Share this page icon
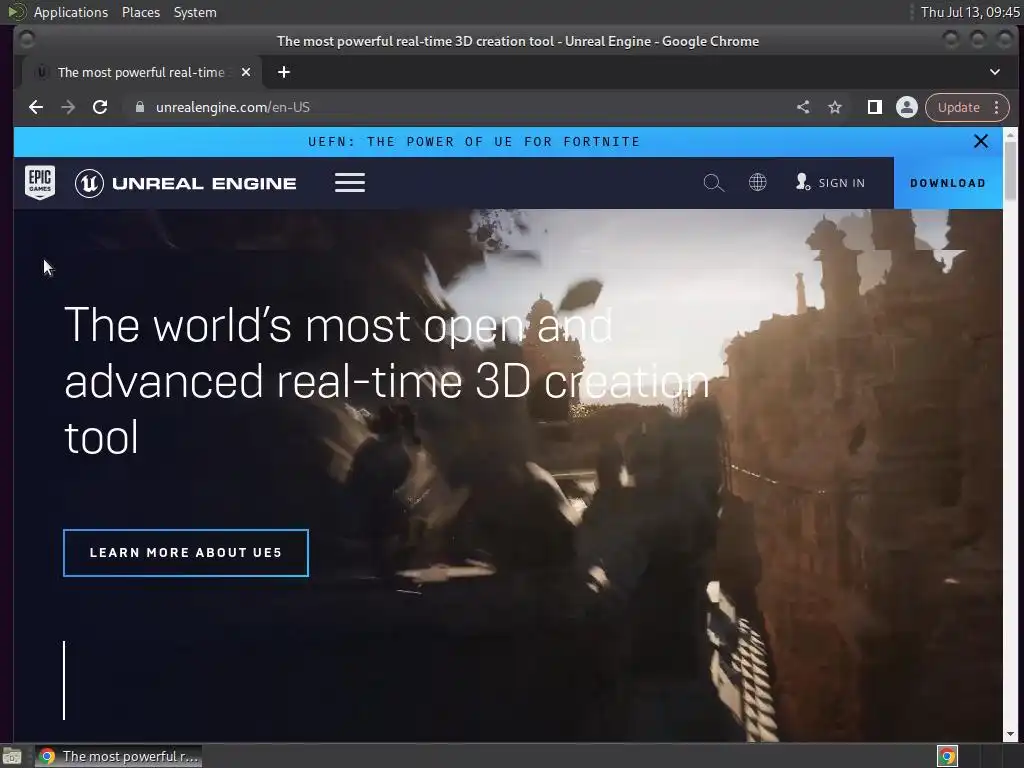The height and width of the screenshot is (768, 1024). click(x=803, y=107)
